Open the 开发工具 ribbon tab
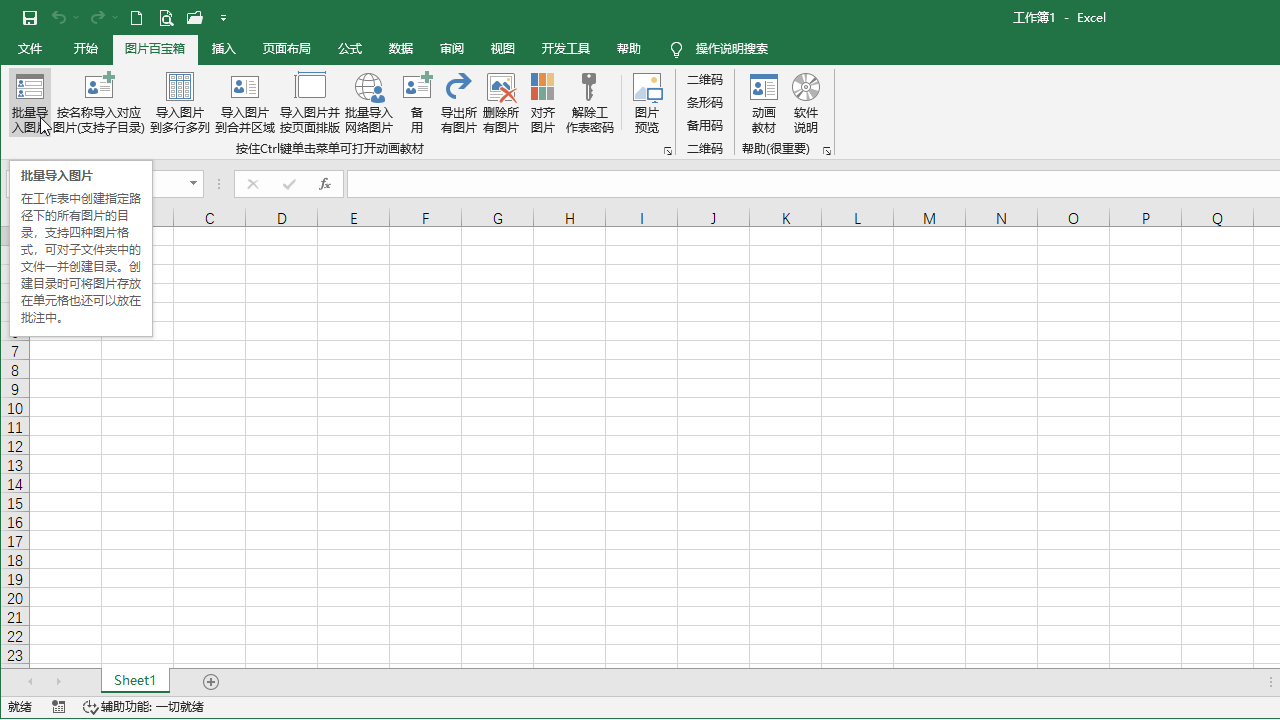The image size is (1280, 720). click(566, 49)
